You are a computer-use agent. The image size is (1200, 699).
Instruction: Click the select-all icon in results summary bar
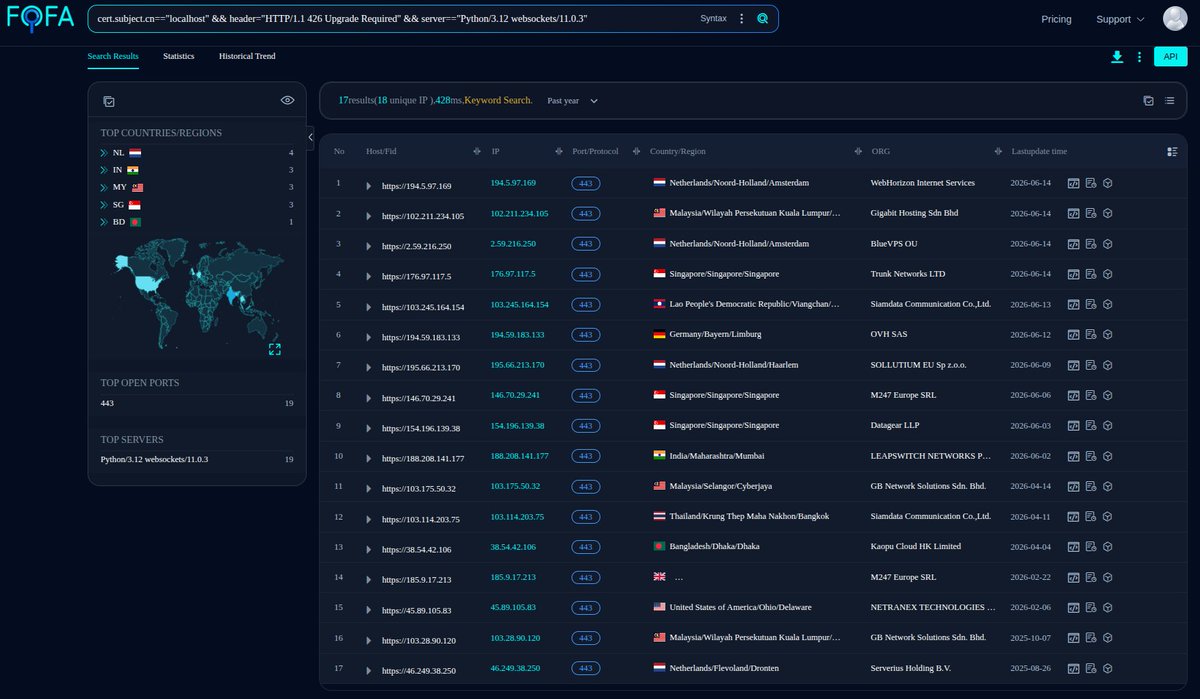(1148, 101)
